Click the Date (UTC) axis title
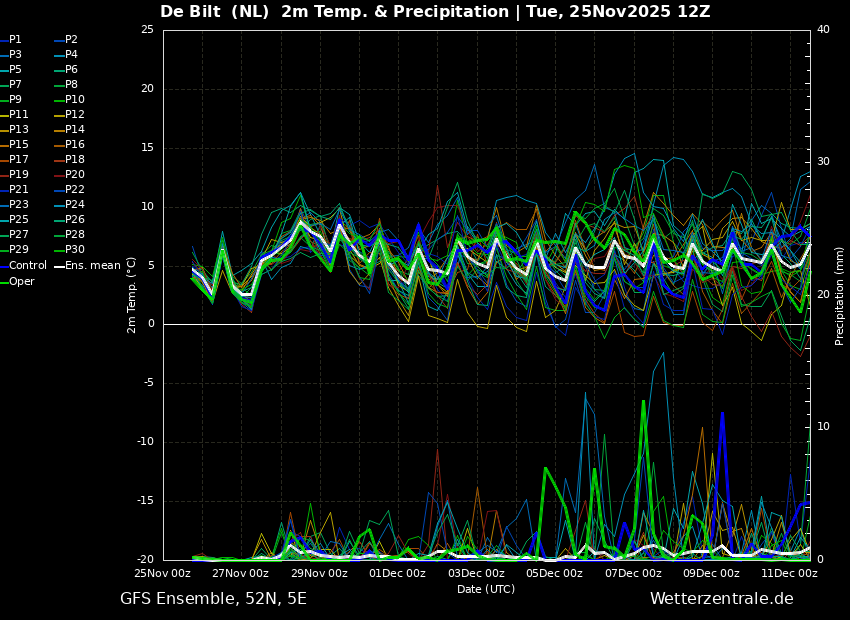 coord(486,589)
